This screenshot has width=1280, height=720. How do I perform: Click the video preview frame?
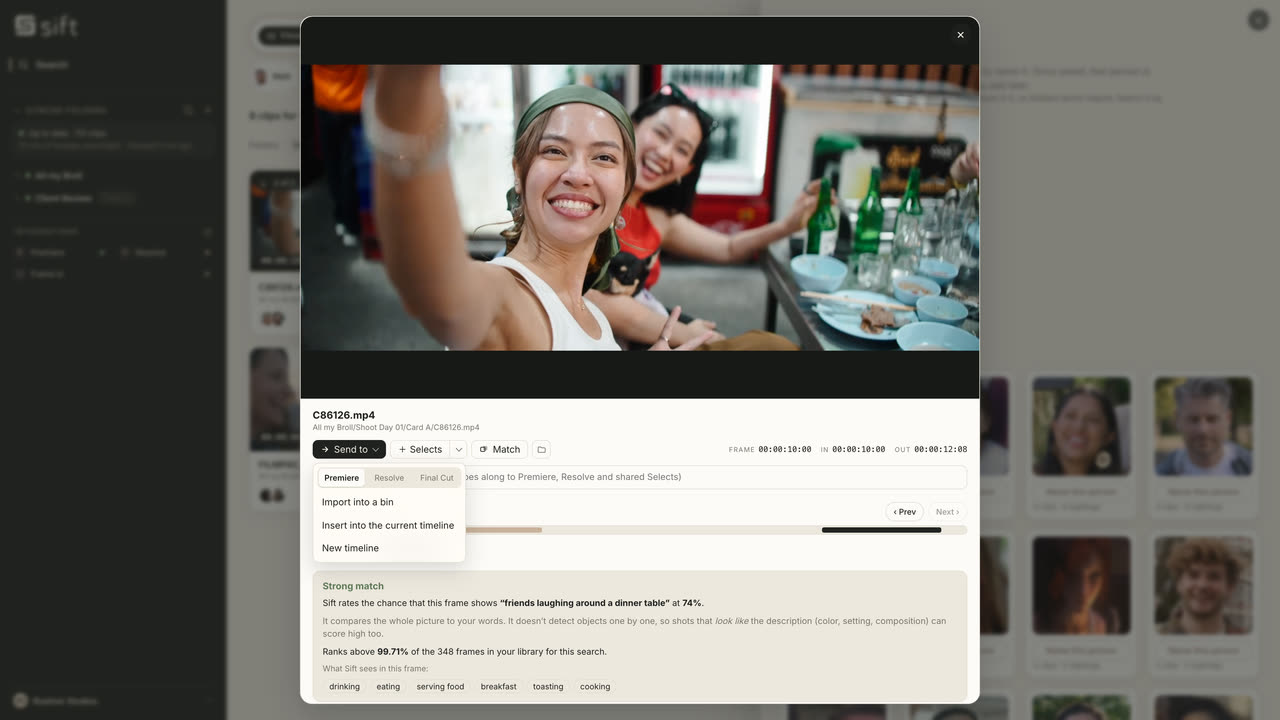coord(640,208)
